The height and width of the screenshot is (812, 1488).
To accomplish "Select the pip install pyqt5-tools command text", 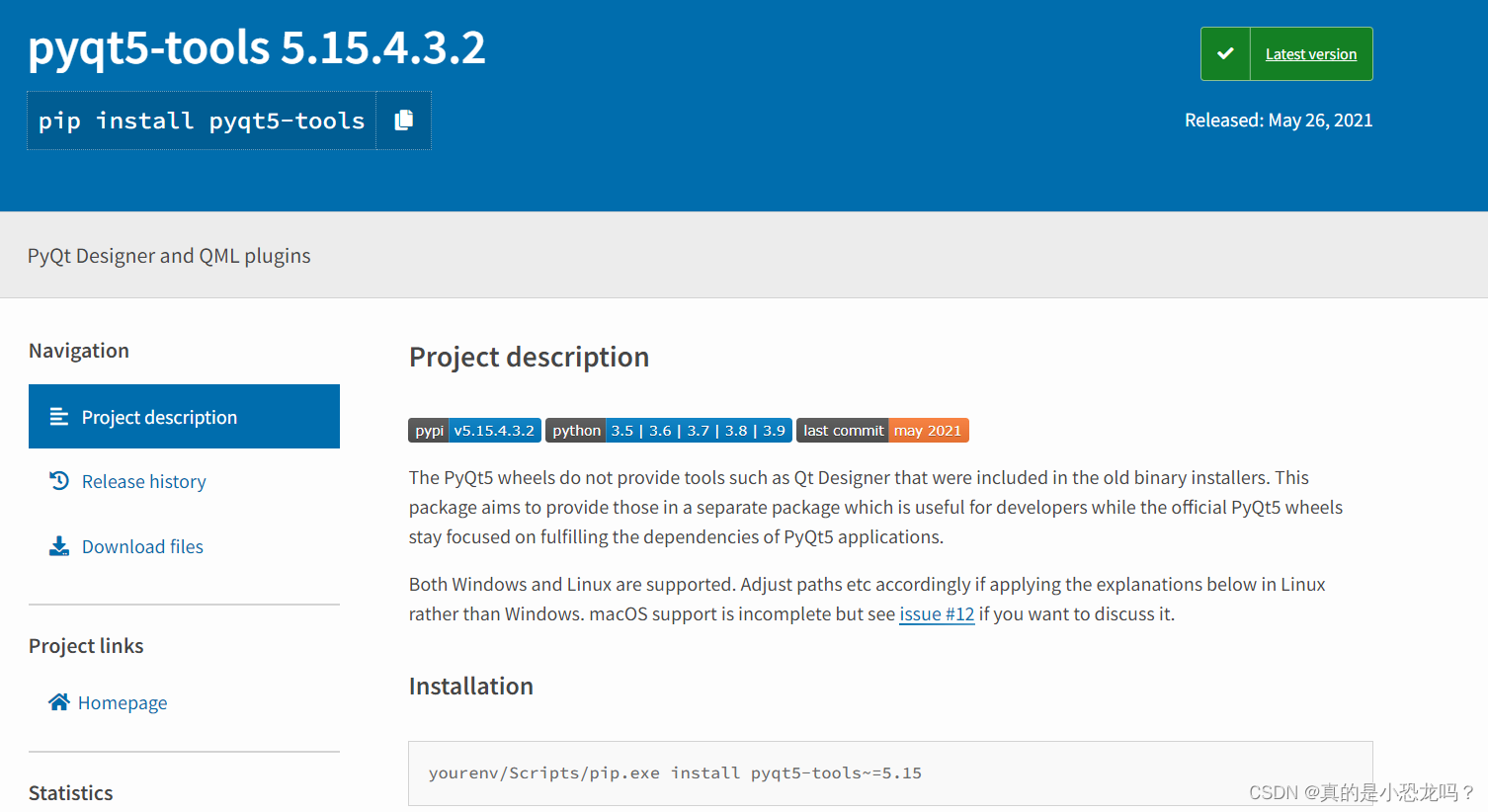I will click(x=202, y=121).
